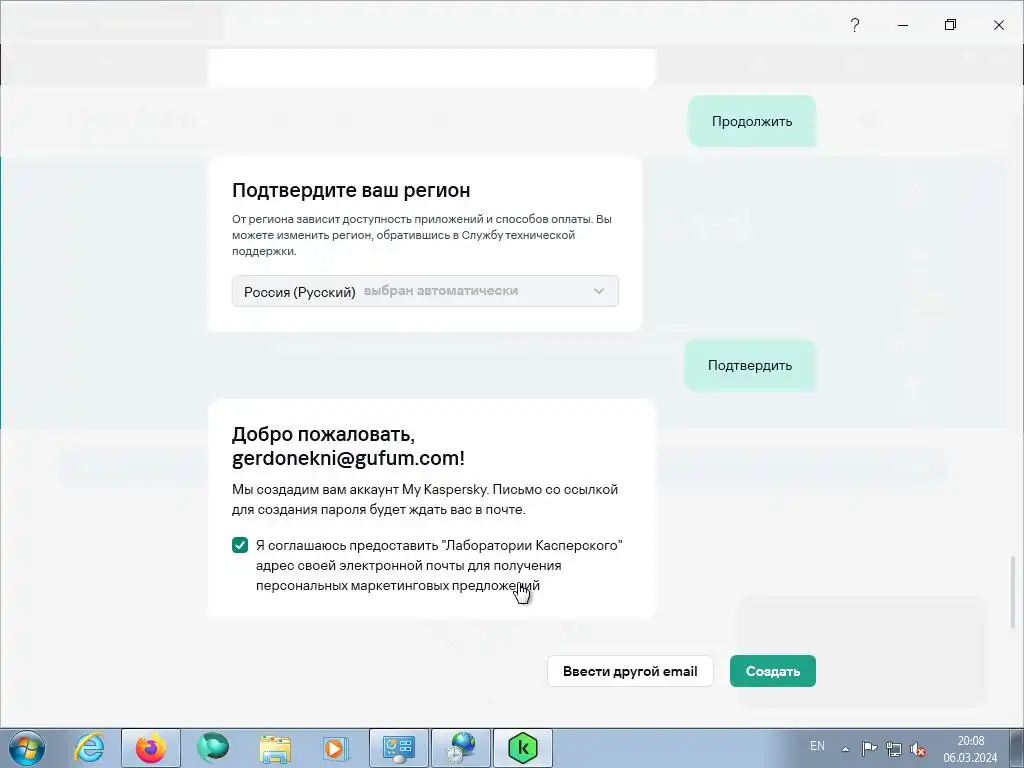Restore down the Kaspersky window
The image size is (1024, 768).
(951, 25)
